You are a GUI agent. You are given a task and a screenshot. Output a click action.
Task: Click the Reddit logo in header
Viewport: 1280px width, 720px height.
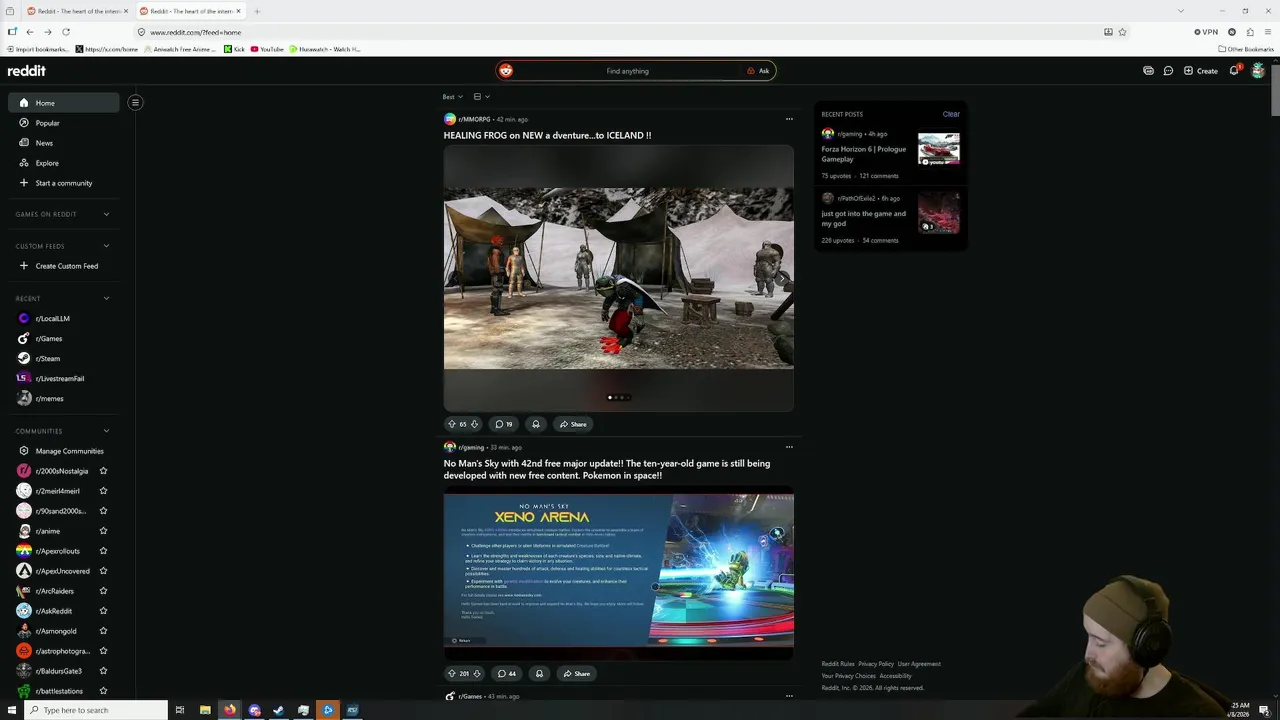click(27, 71)
